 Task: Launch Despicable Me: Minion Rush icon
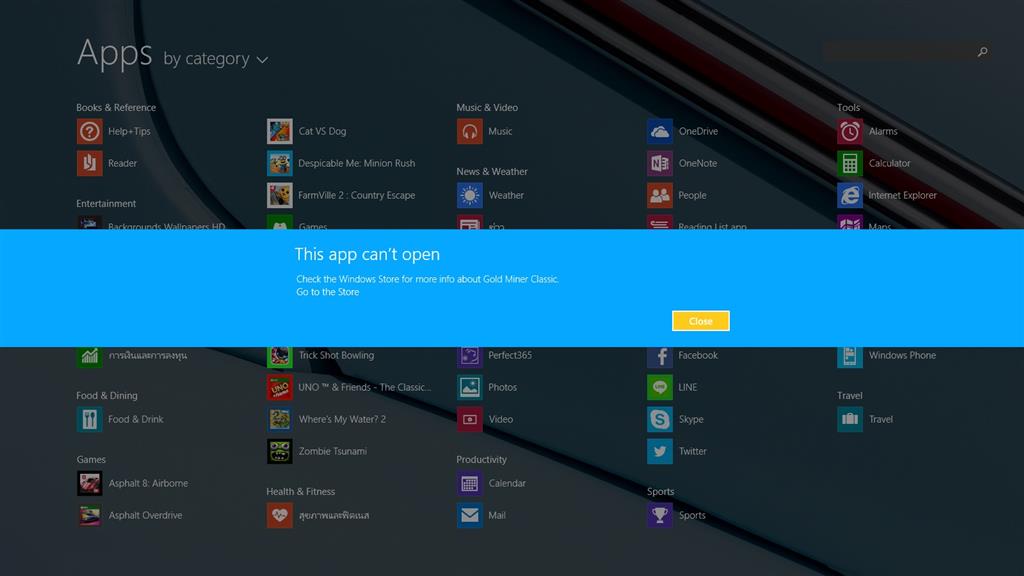(280, 163)
